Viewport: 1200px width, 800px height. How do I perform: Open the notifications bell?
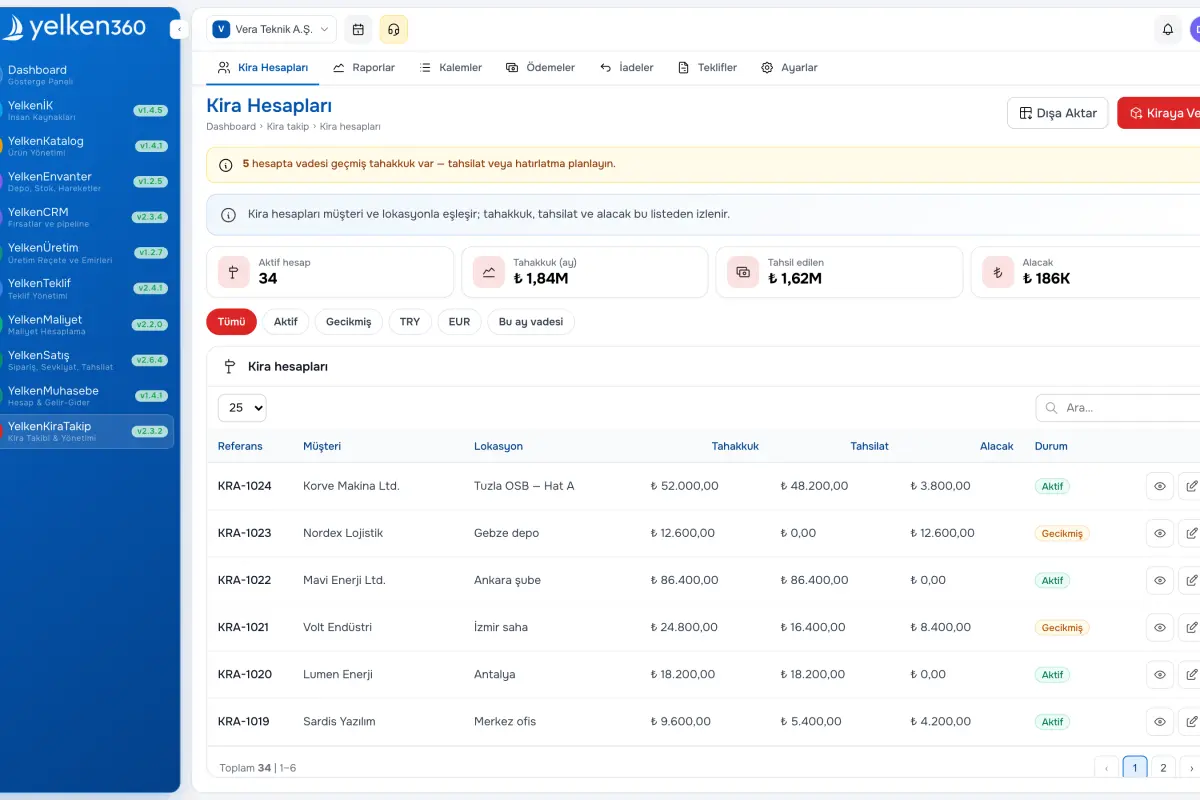coord(1168,29)
